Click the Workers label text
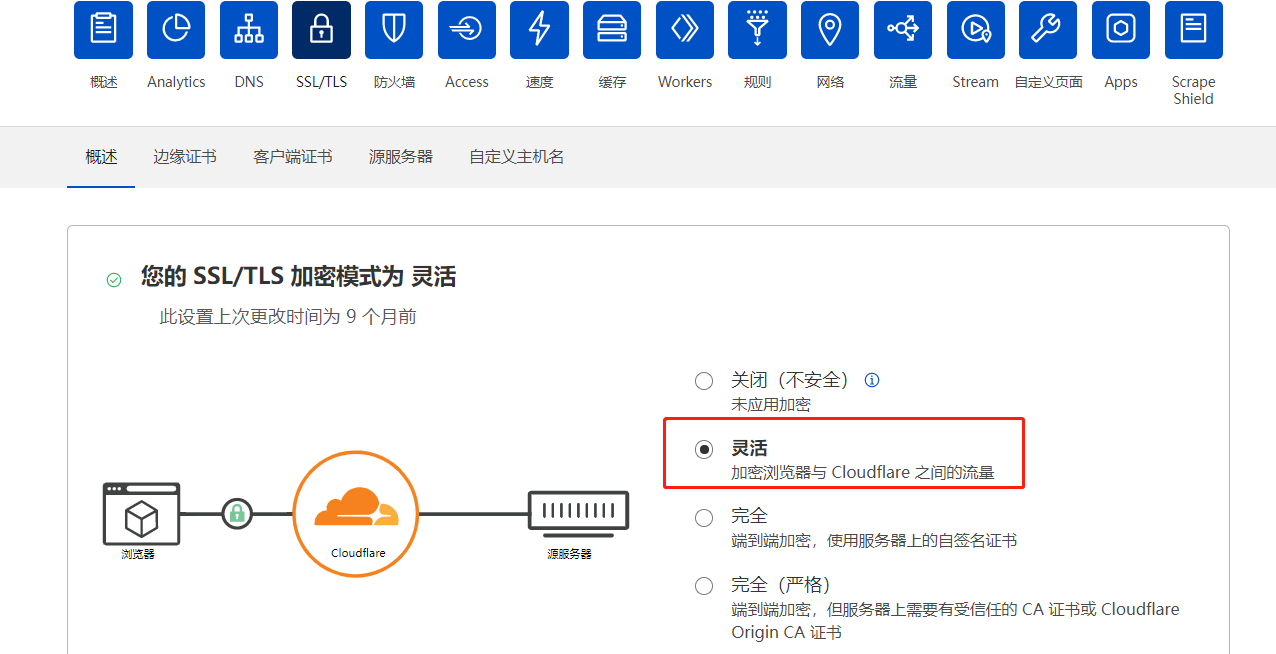Viewport: 1276px width, 654px height. click(x=685, y=82)
